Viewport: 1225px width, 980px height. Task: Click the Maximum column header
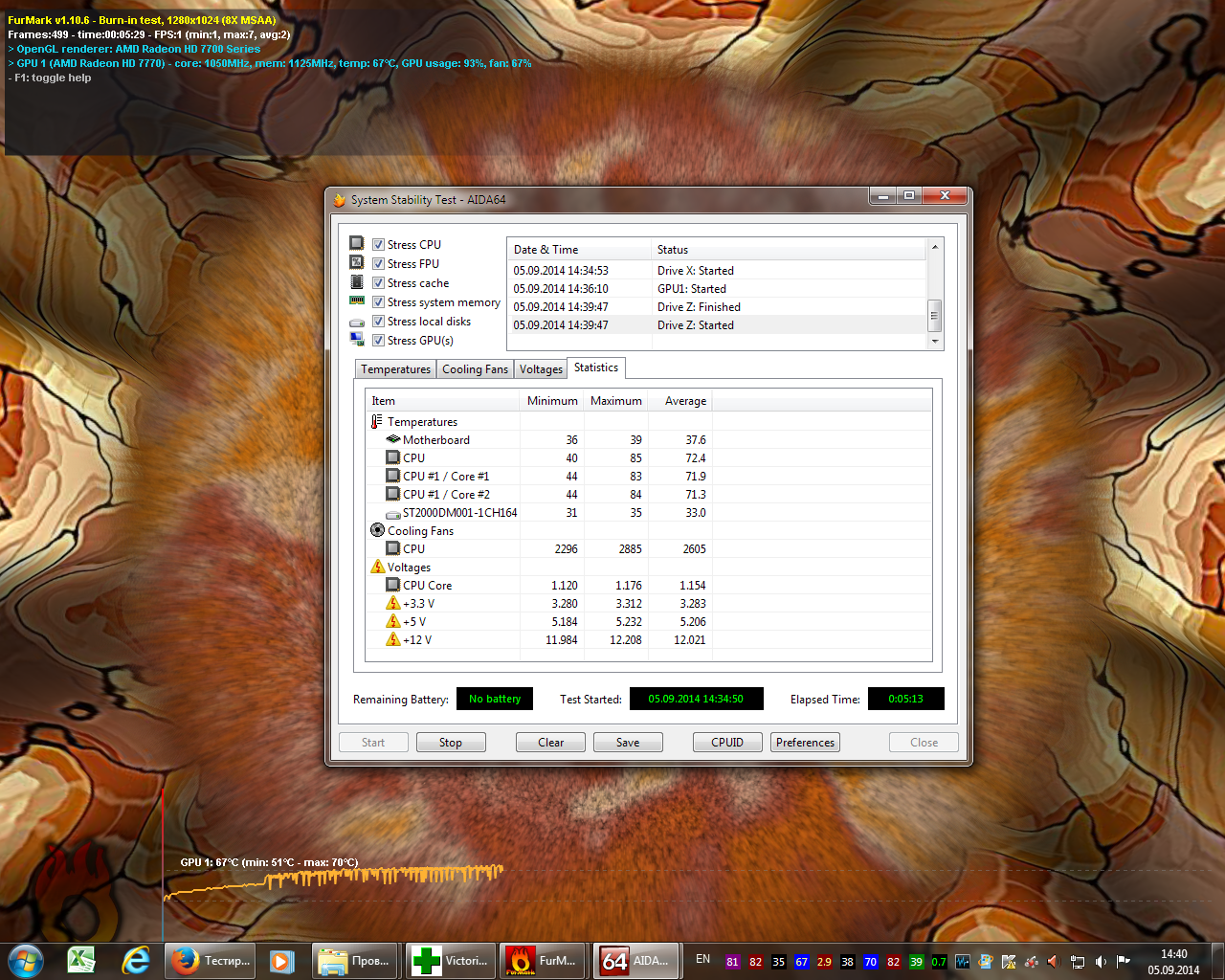[x=615, y=401]
